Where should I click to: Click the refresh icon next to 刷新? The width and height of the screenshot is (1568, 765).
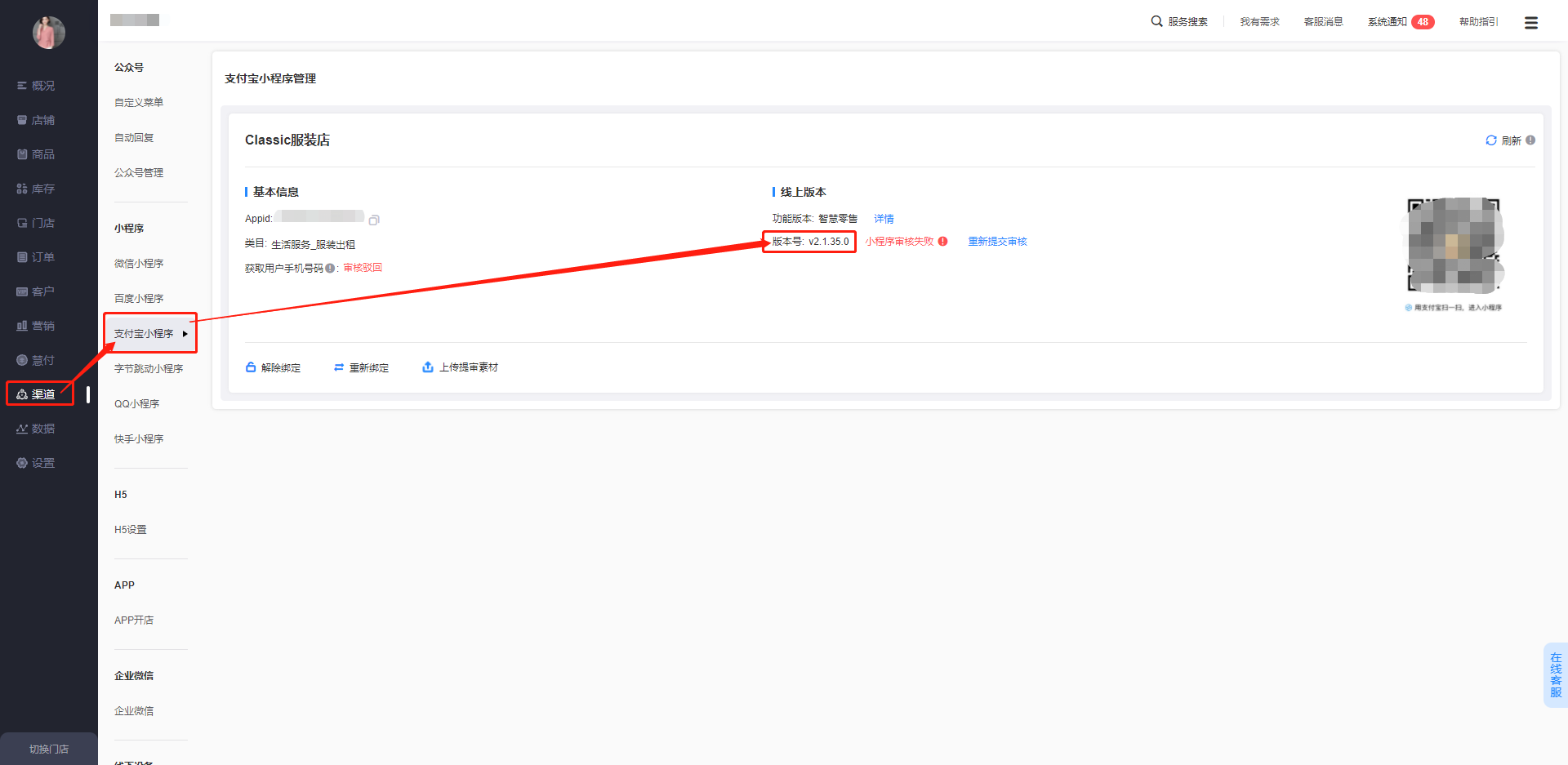click(1490, 140)
